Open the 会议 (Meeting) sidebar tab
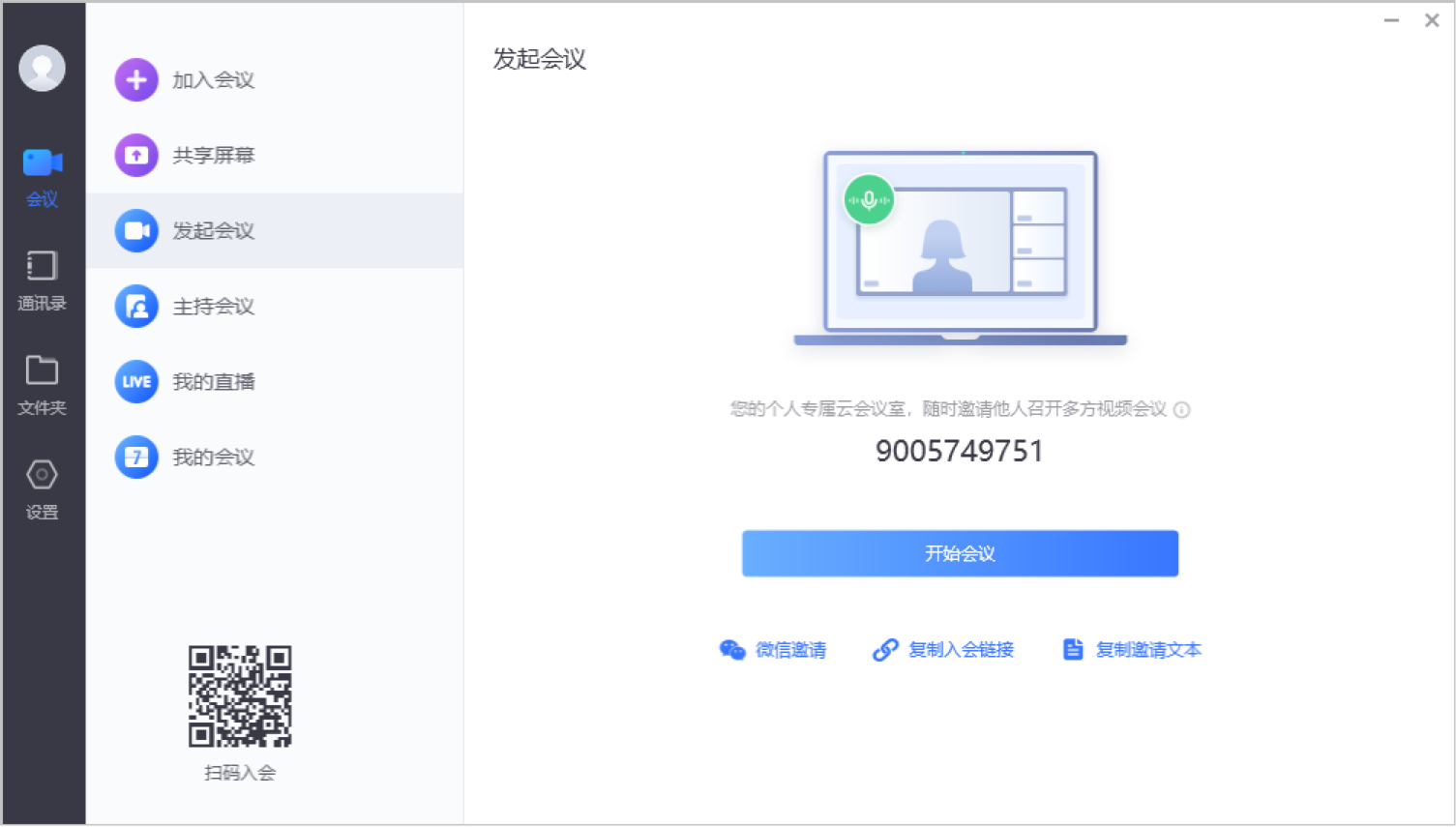Image resolution: width=1456 pixels, height=827 pixels. pyautogui.click(x=43, y=176)
